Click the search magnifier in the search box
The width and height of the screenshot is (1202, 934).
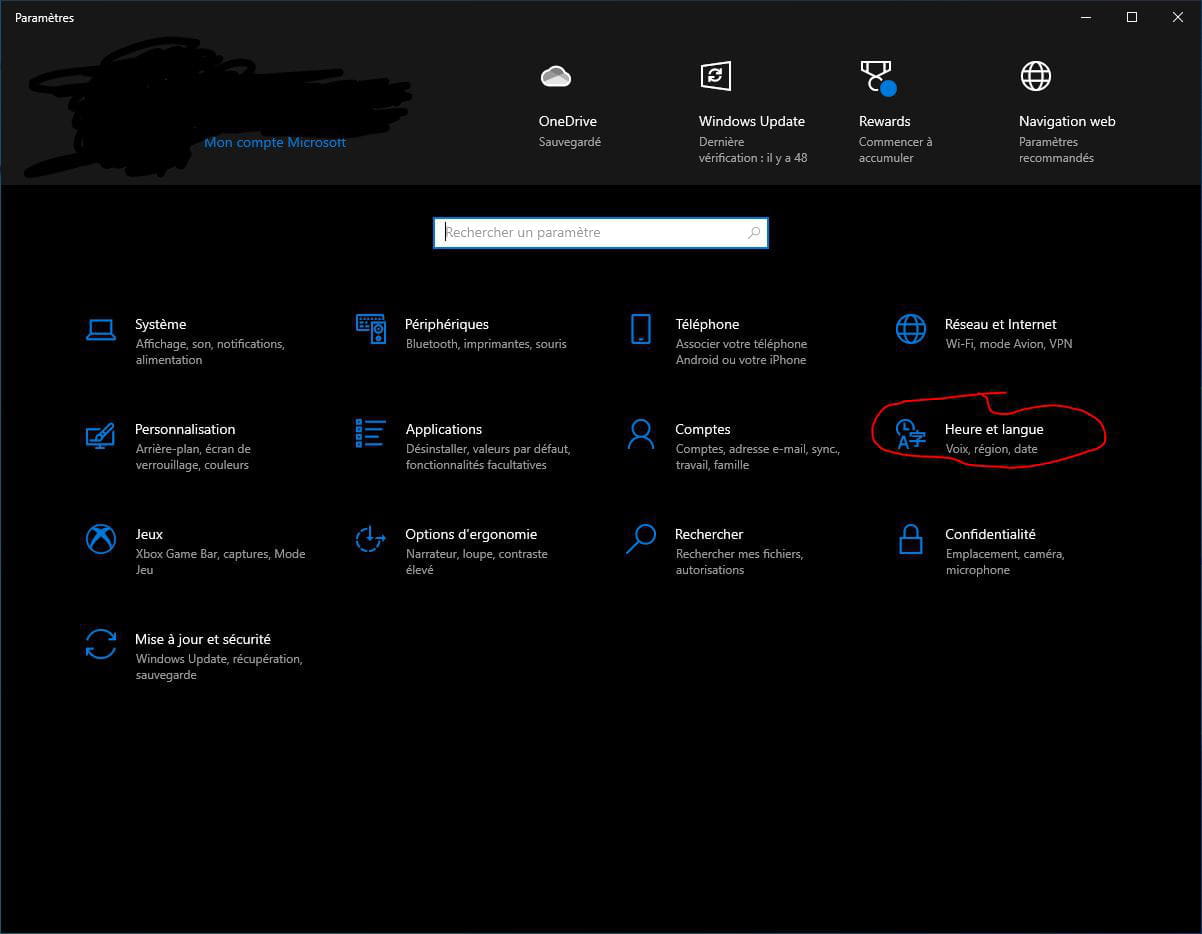754,233
